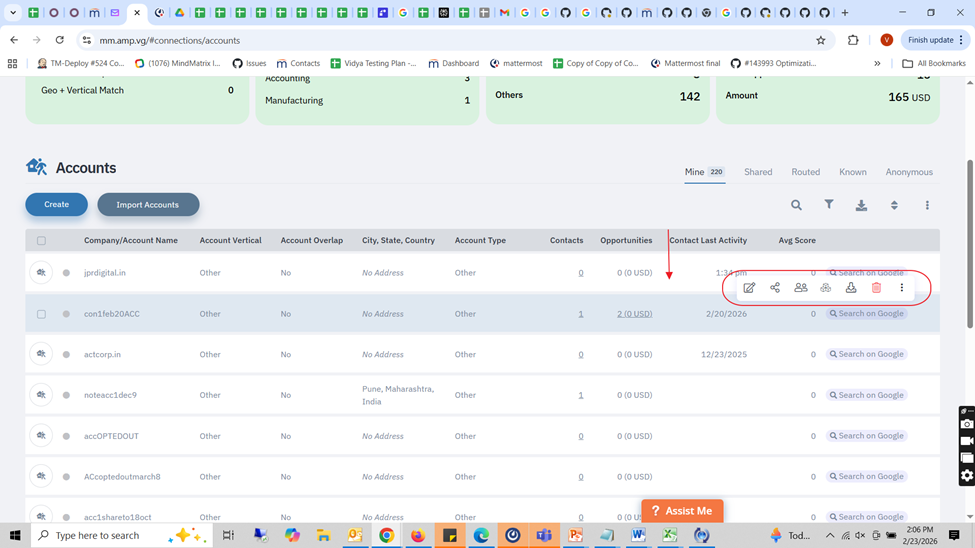Open the contacts people icon in action bar
975x548 pixels.
(x=800, y=288)
